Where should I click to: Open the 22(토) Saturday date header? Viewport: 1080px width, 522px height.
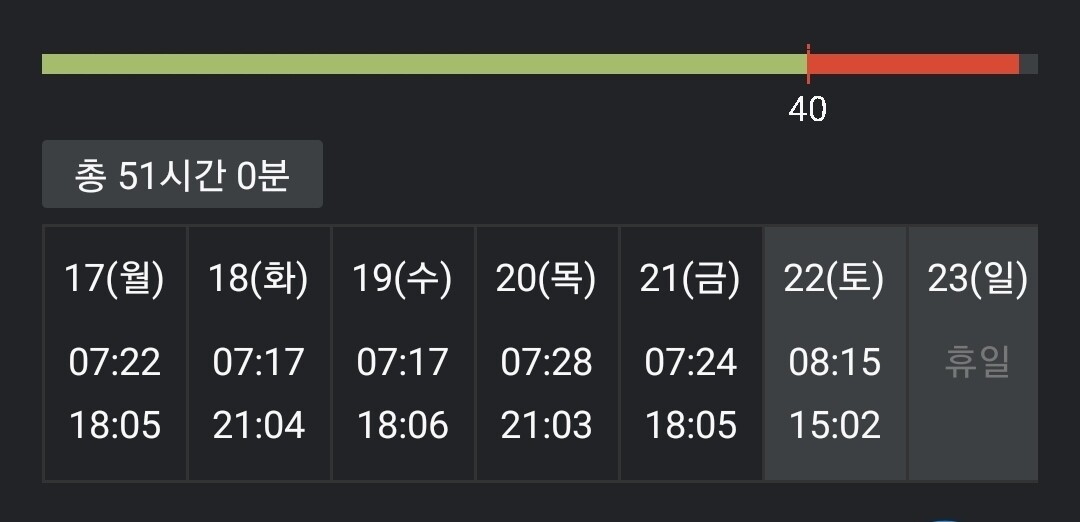click(834, 279)
